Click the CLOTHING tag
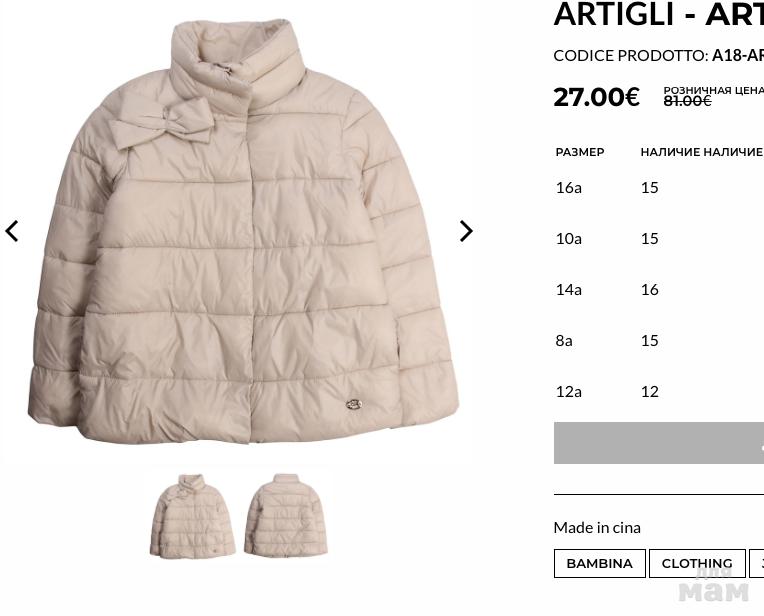 point(697,563)
